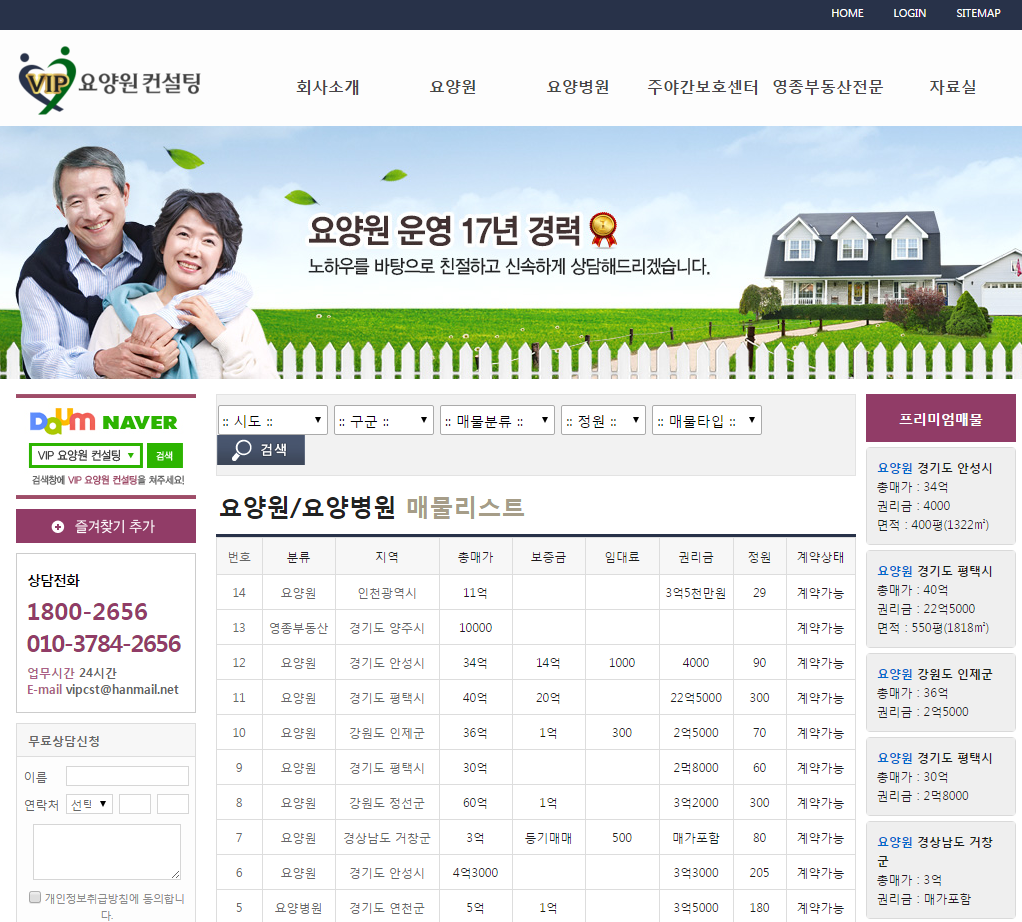
Task: Click the NAVER logo in sidebar
Action: pos(139,423)
